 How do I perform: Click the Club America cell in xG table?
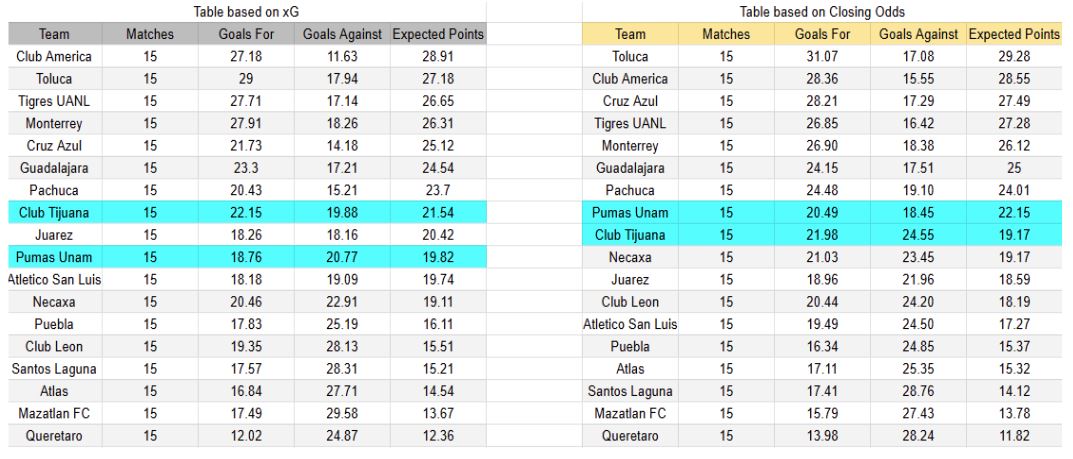click(55, 57)
